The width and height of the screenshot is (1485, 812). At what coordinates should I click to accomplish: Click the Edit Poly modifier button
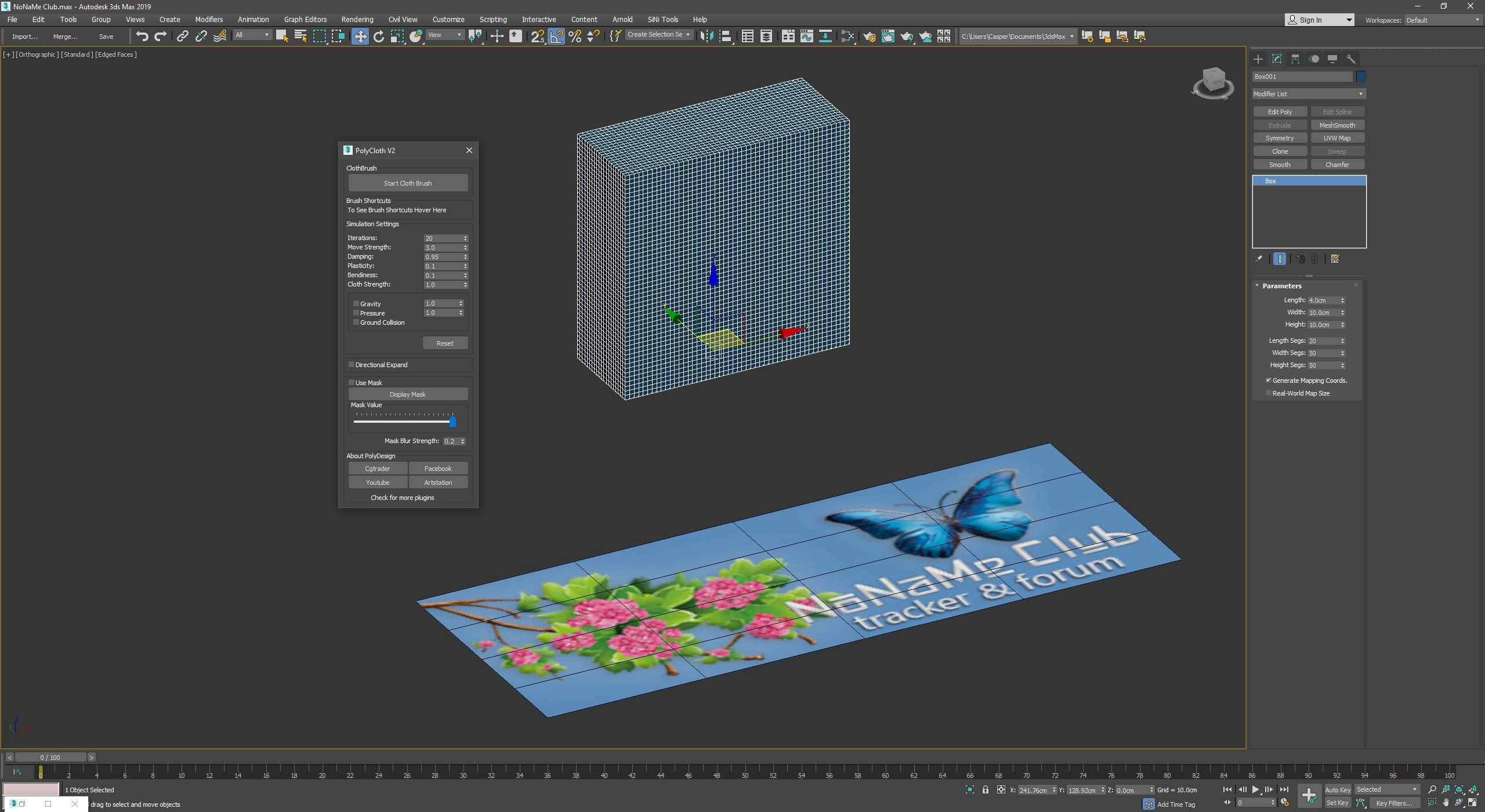click(x=1280, y=111)
